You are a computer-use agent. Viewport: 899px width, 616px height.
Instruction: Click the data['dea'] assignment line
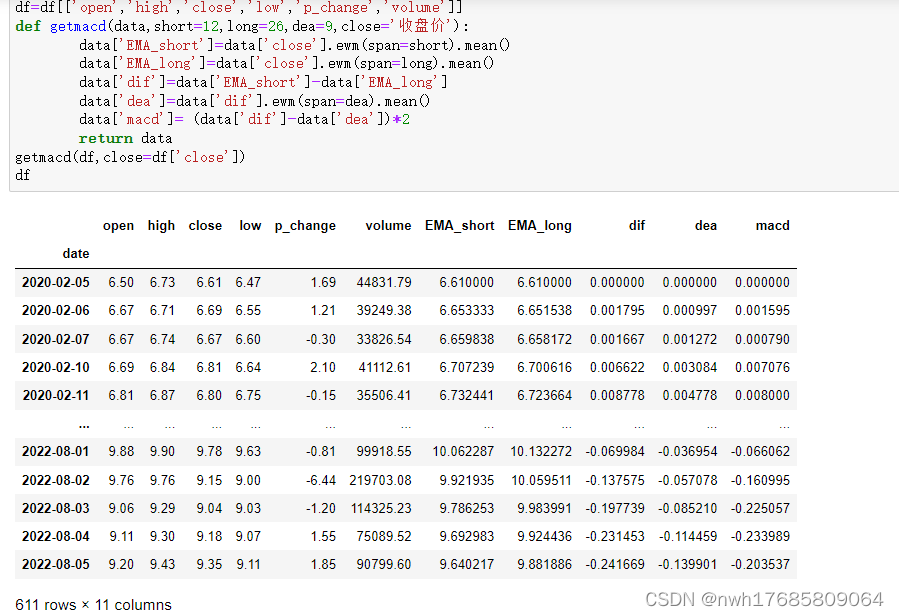point(254,102)
